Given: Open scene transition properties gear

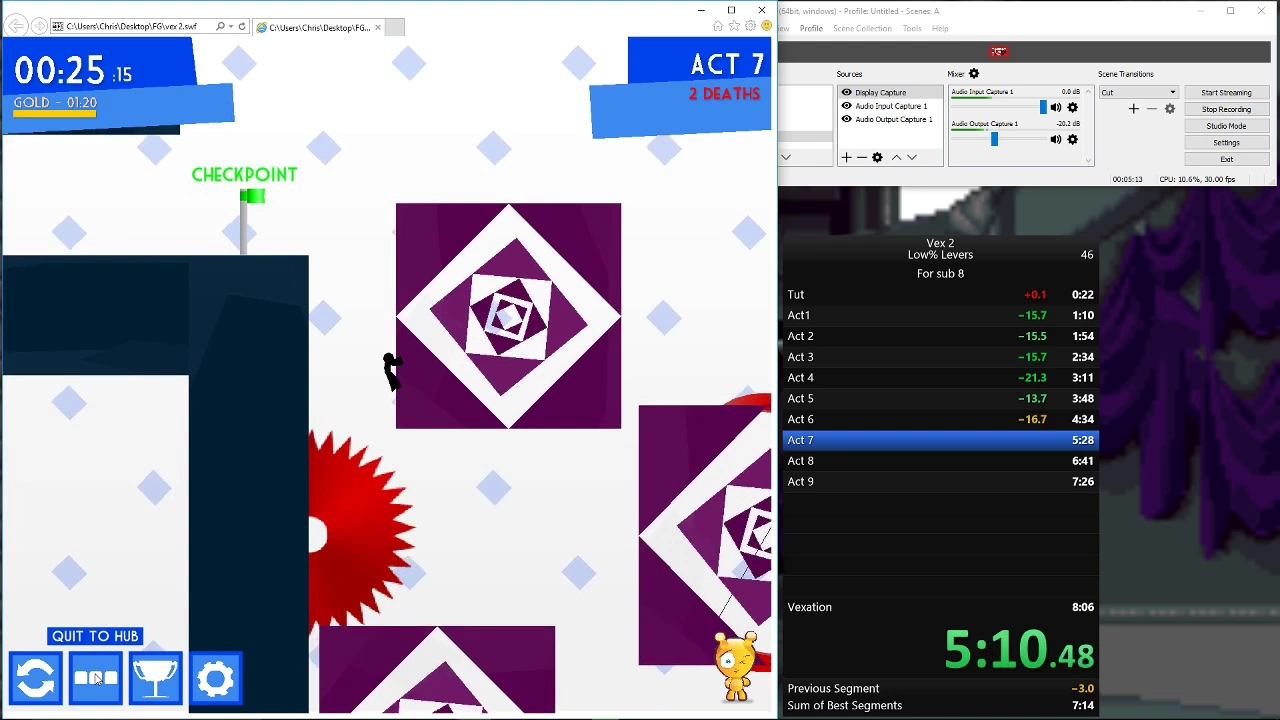Looking at the screenshot, I should coord(1169,109).
